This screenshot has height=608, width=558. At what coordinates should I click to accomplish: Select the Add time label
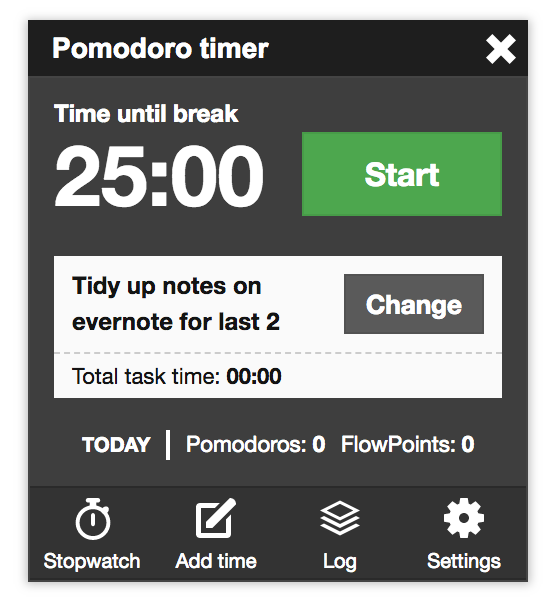point(216,561)
